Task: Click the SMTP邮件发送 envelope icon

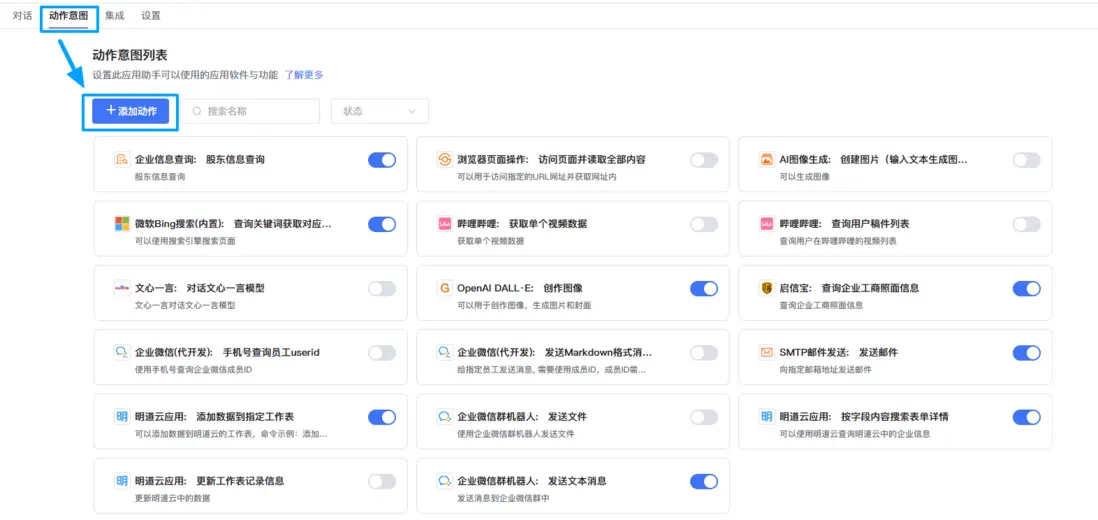Action: (767, 353)
